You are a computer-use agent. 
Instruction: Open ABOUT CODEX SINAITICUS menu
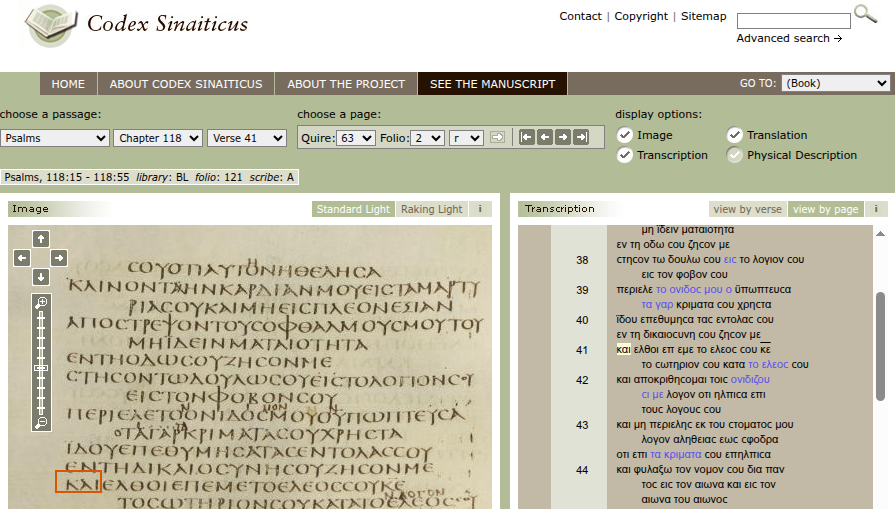pyautogui.click(x=186, y=84)
